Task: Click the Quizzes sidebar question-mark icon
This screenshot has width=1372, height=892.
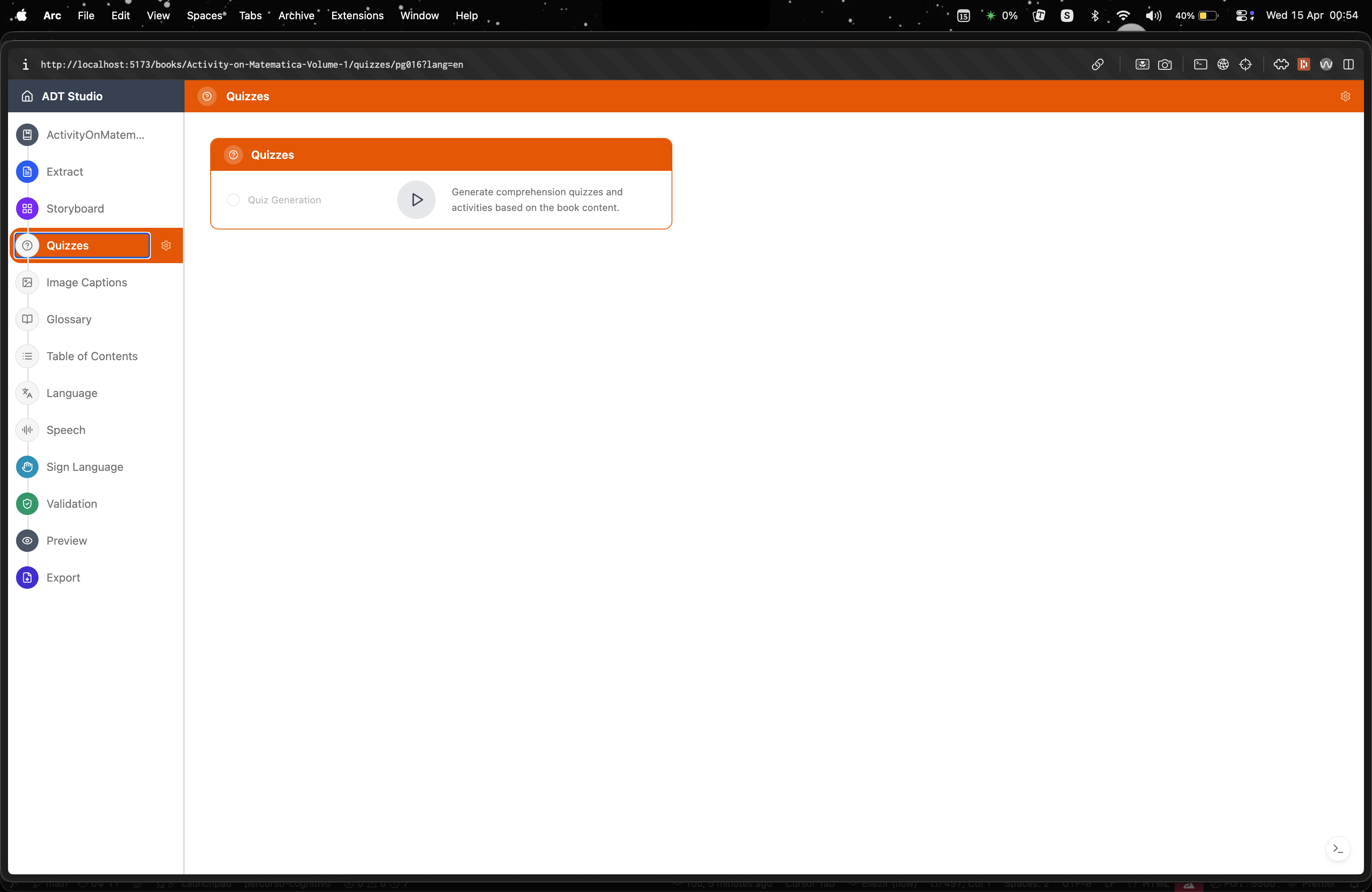Action: 27,245
